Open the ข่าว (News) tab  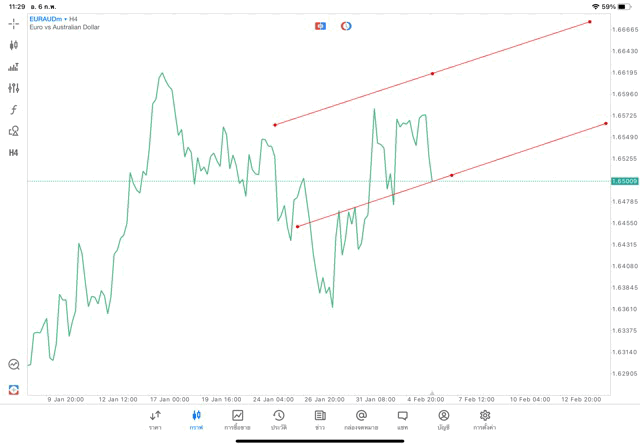320,419
